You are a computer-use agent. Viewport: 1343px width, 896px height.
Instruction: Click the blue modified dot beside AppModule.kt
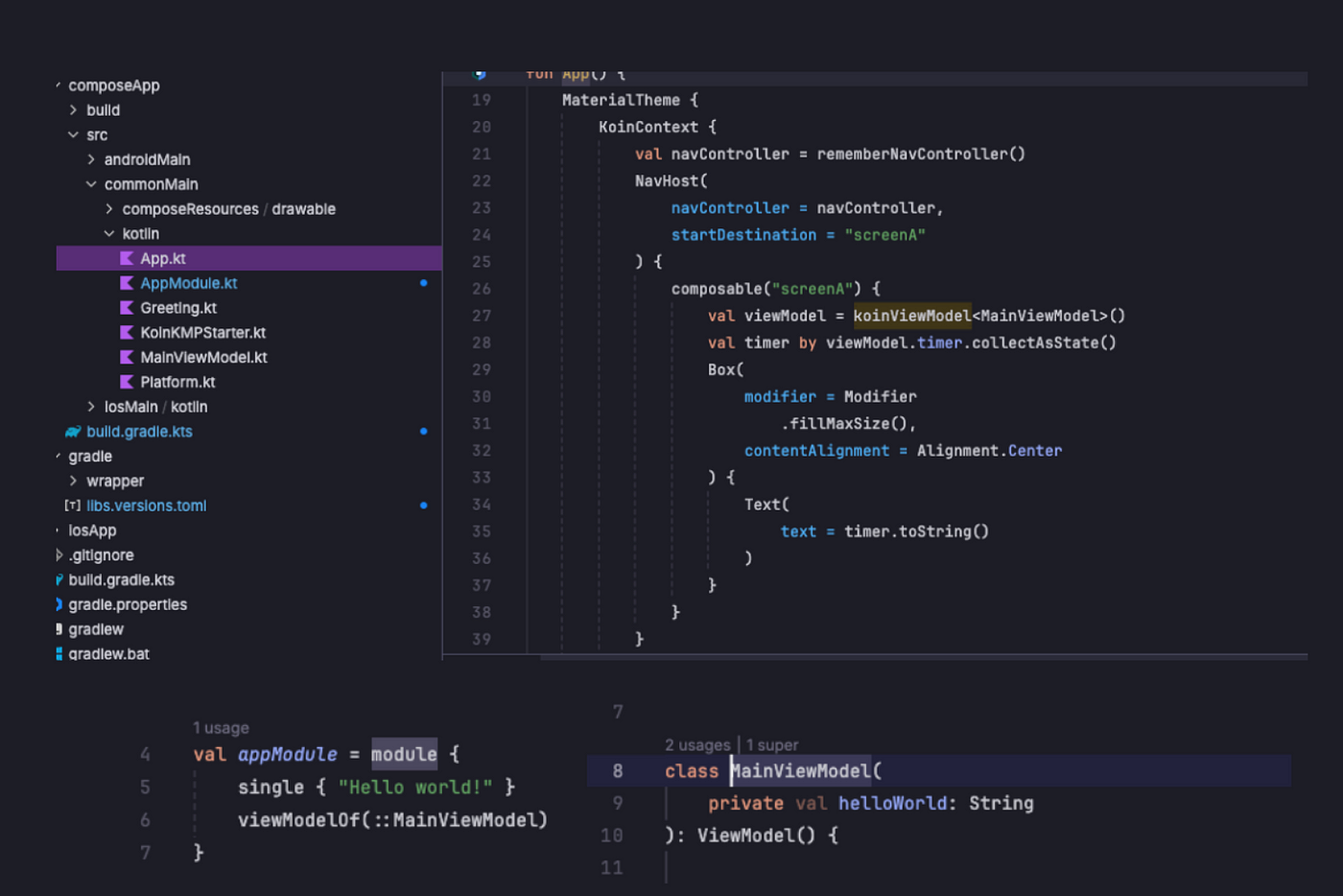423,283
